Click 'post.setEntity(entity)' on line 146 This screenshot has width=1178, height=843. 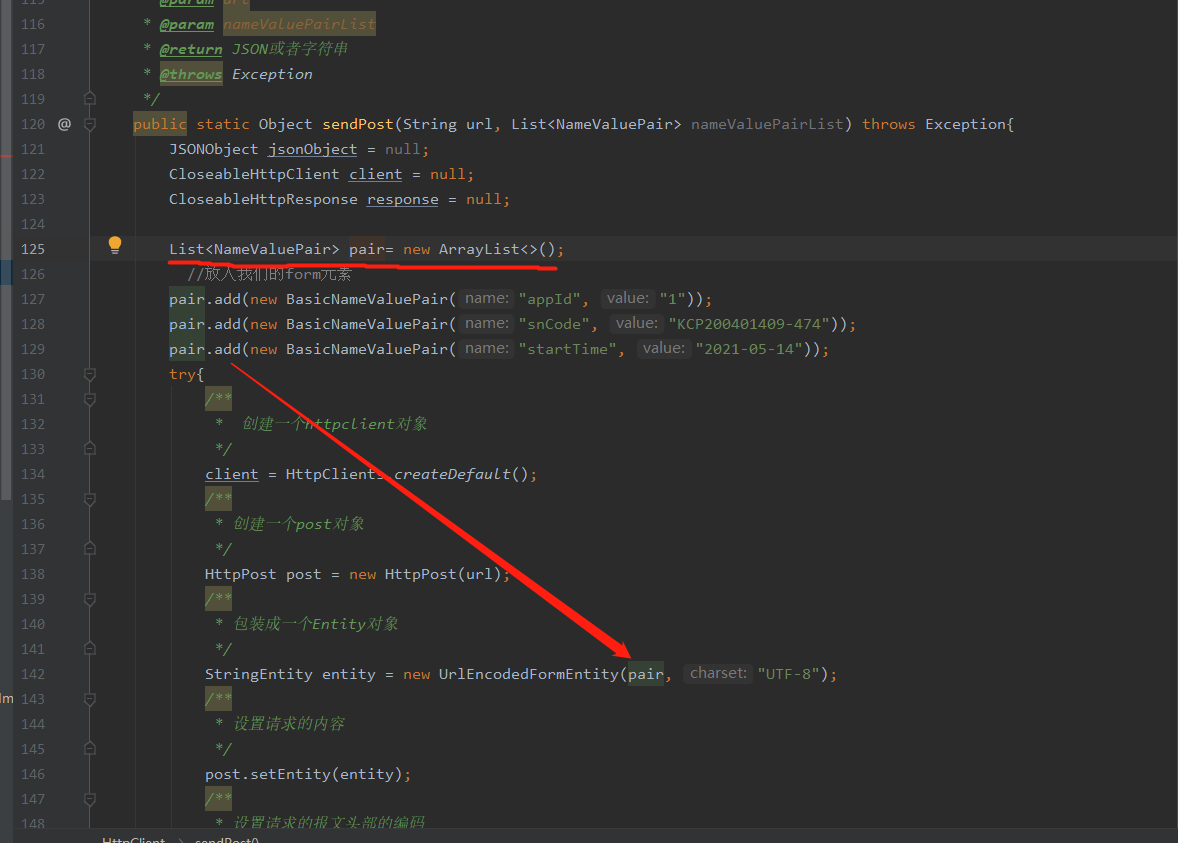click(x=304, y=774)
